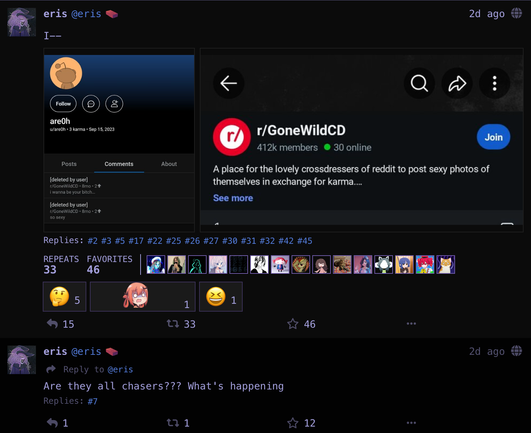This screenshot has width=531, height=433.
Task: Jump to reply #42
Action: pos(286,241)
